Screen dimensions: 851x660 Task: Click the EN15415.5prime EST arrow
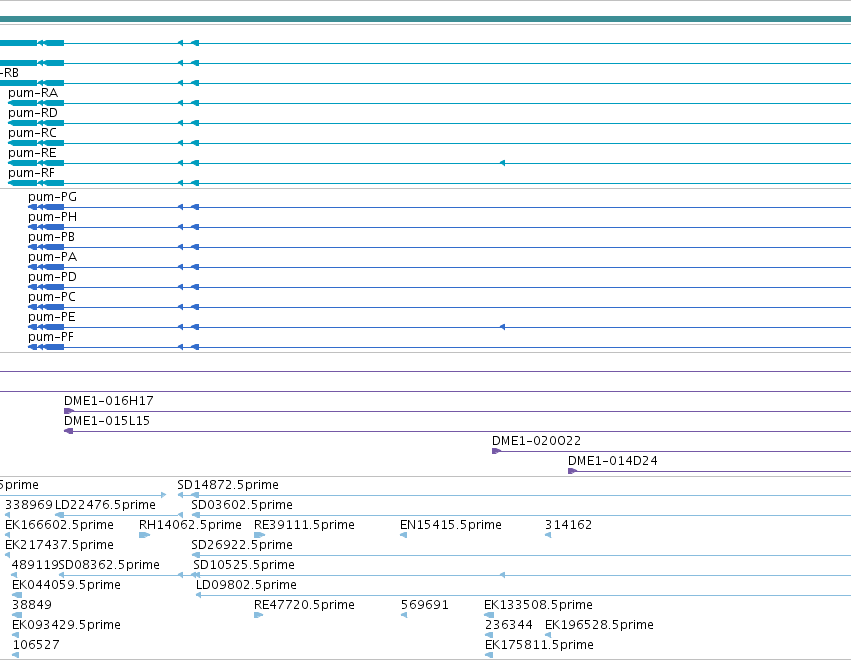403,535
